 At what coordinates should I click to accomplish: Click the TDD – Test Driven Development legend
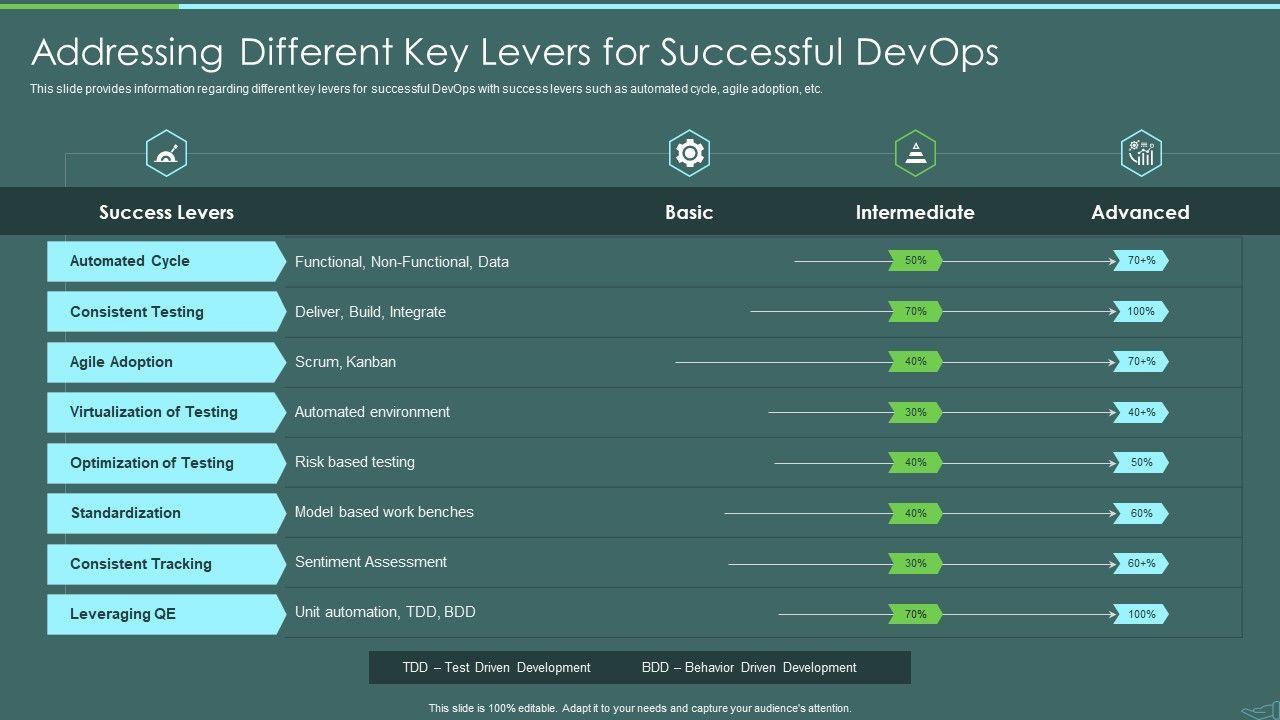pyautogui.click(x=496, y=668)
